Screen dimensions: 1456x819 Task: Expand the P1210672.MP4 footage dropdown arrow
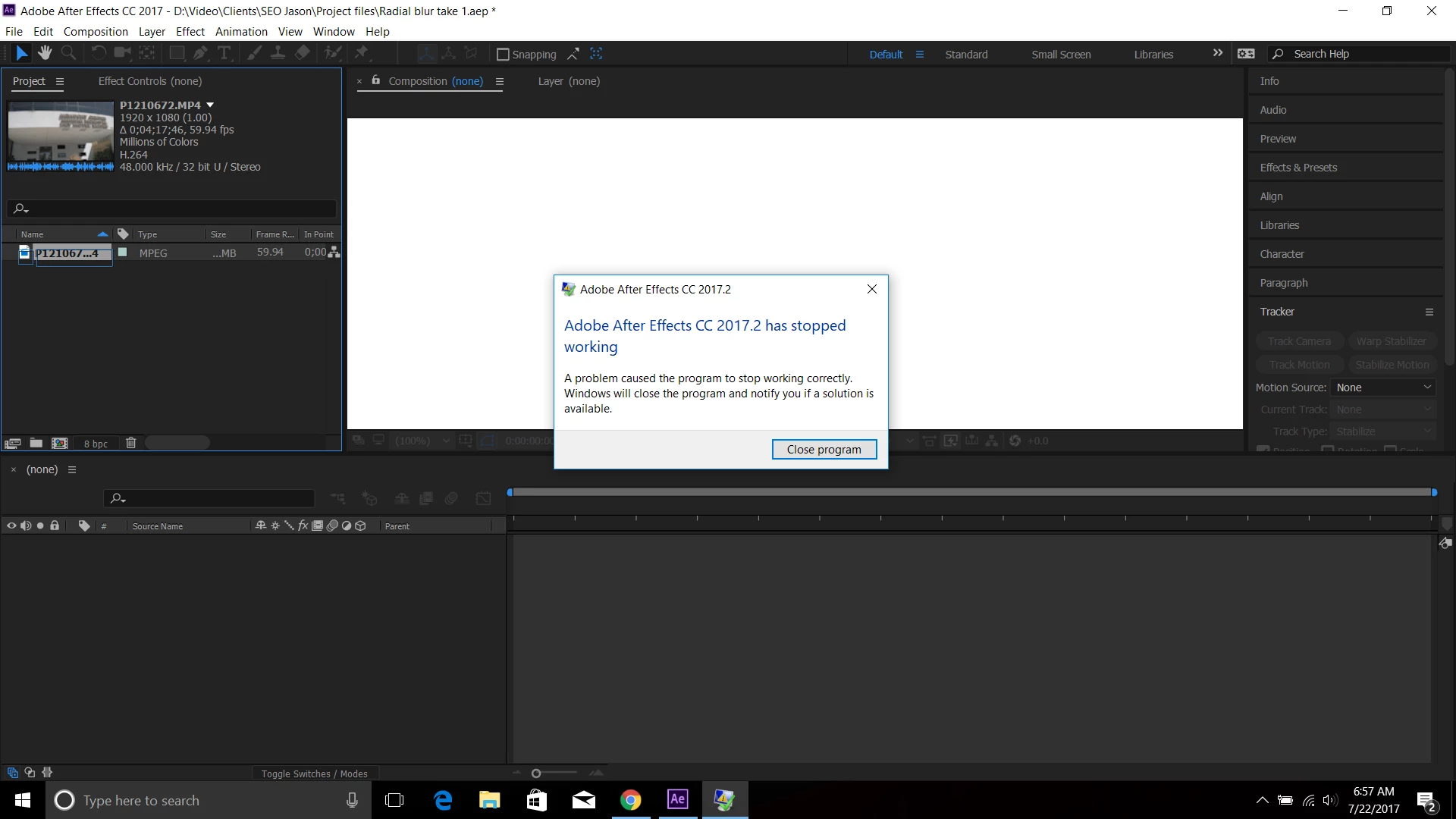pos(210,105)
